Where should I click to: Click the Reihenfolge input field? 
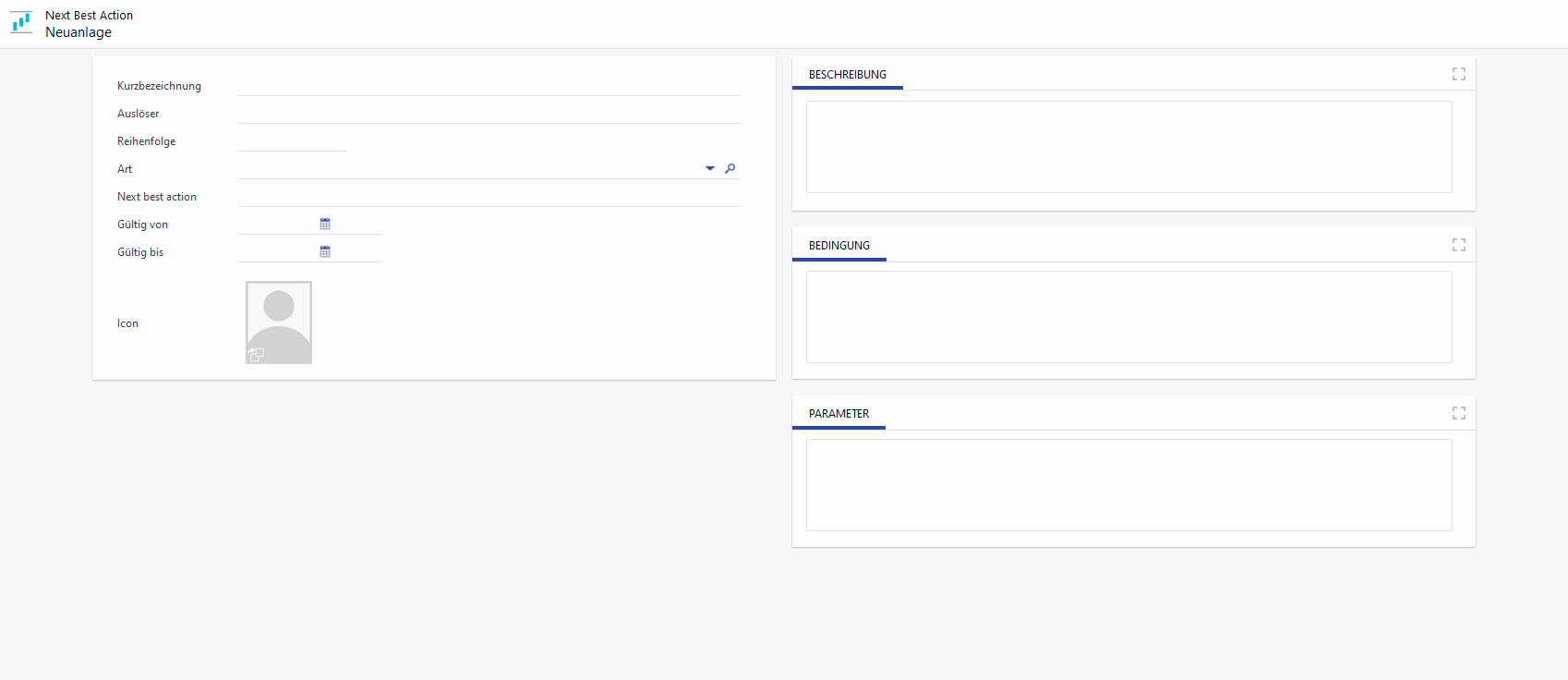[x=292, y=140]
